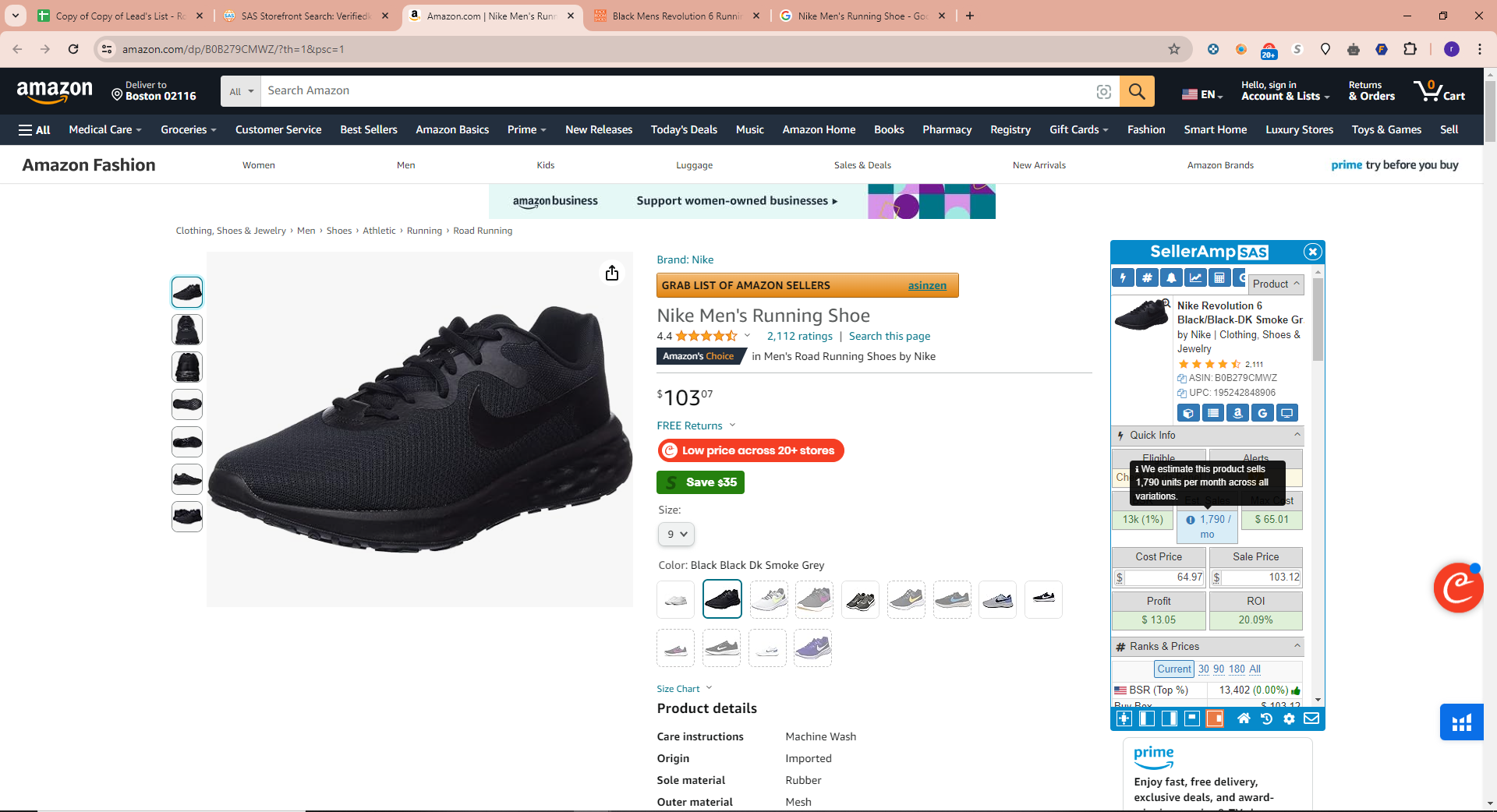Click the blue floating grid widget

pos(1462,722)
